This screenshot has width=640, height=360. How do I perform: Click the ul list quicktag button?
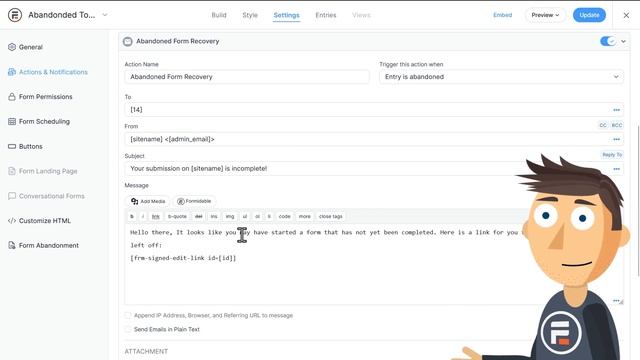click(245, 216)
